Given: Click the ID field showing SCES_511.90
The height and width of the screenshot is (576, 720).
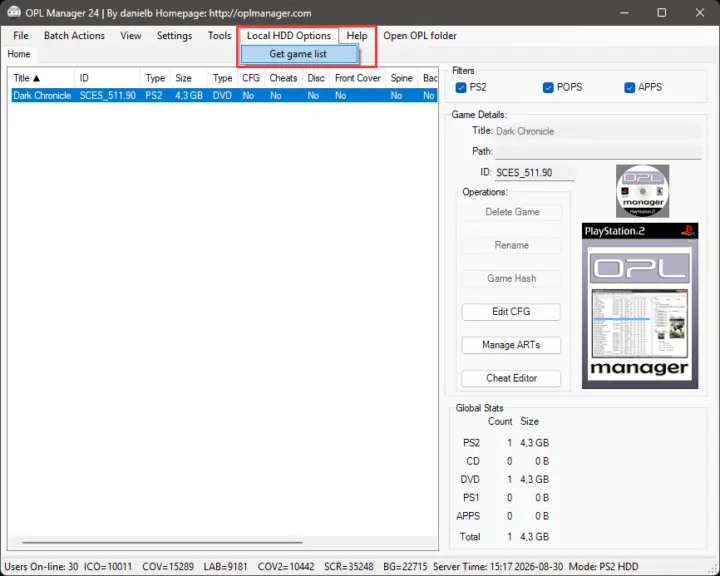Looking at the screenshot, I should click(x=534, y=173).
